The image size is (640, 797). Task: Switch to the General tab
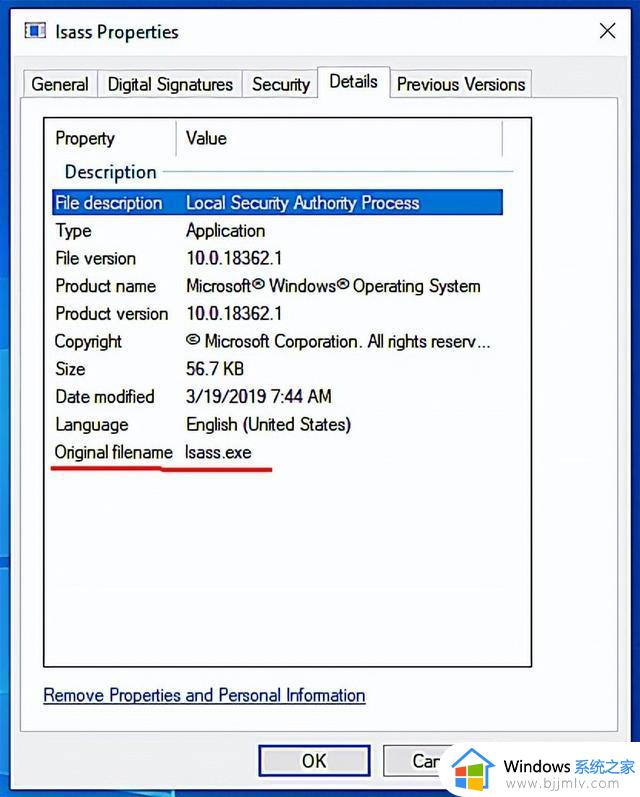click(60, 84)
